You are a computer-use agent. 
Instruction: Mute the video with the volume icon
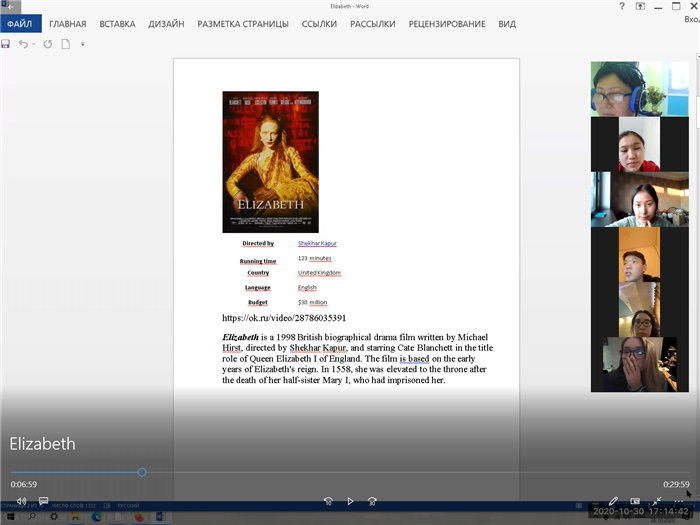click(x=21, y=501)
